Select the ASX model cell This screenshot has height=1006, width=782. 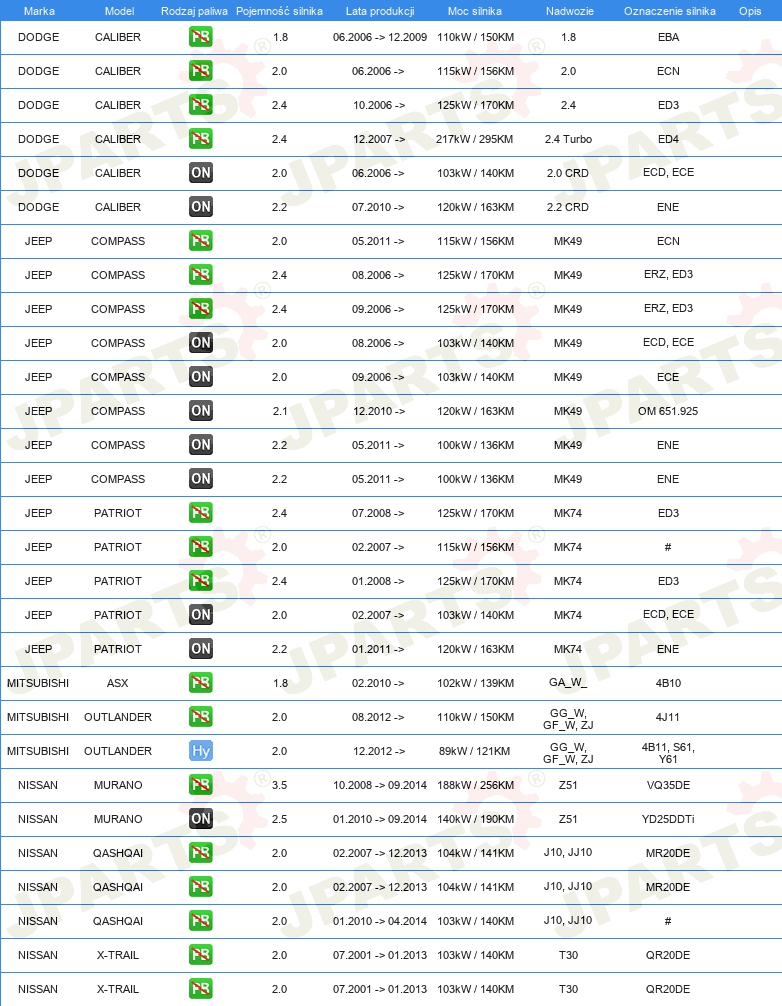[x=117, y=683]
